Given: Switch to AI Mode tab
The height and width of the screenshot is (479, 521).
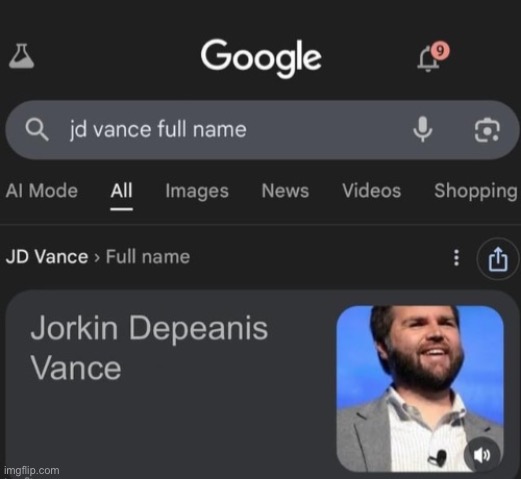Looking at the screenshot, I should (x=42, y=191).
